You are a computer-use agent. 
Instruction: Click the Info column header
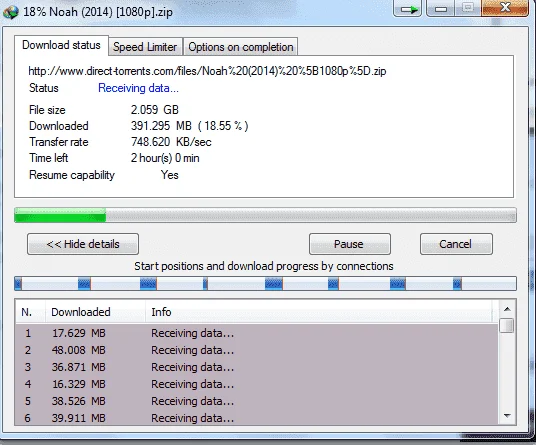319,312
